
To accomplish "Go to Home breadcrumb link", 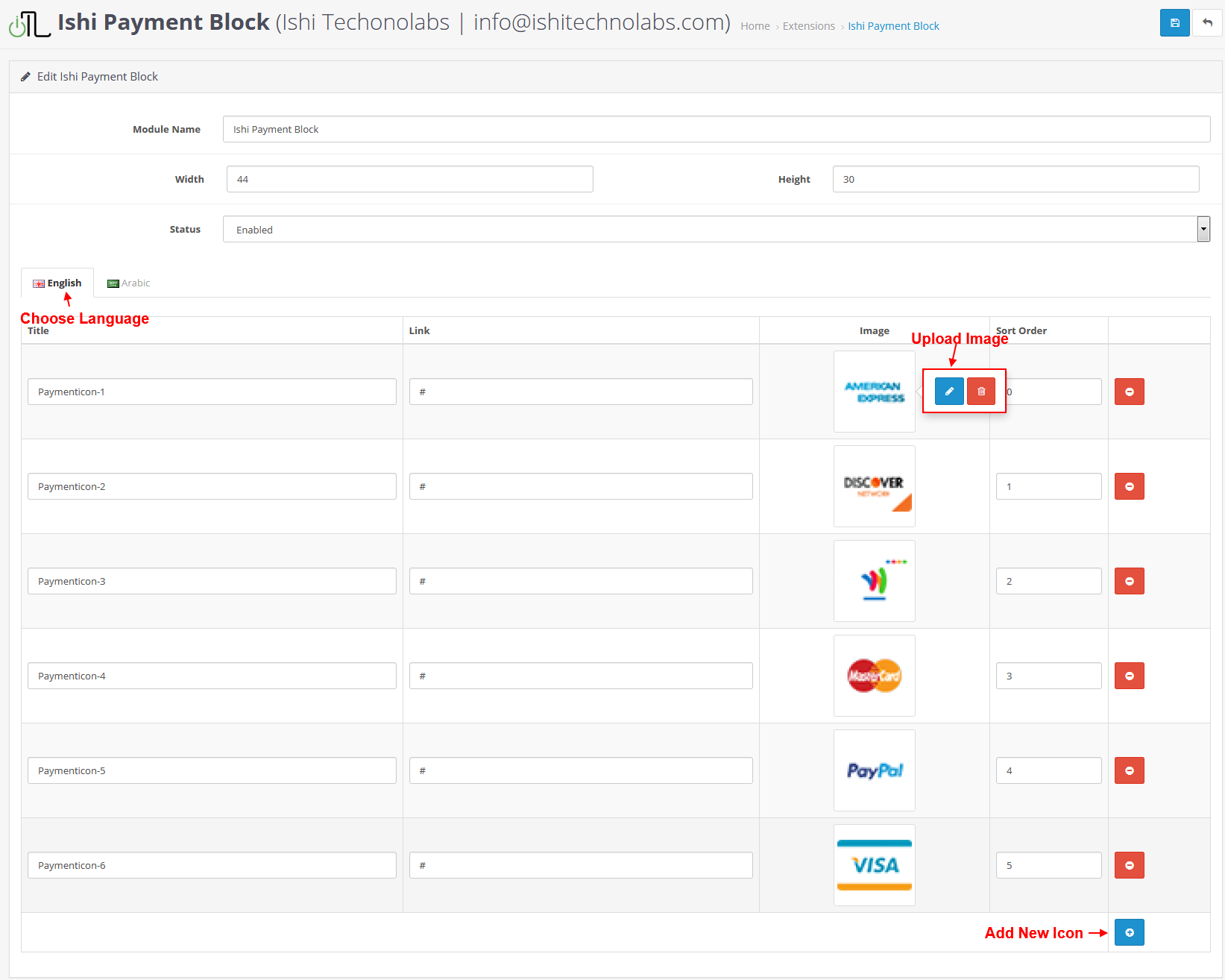I will 755,26.
